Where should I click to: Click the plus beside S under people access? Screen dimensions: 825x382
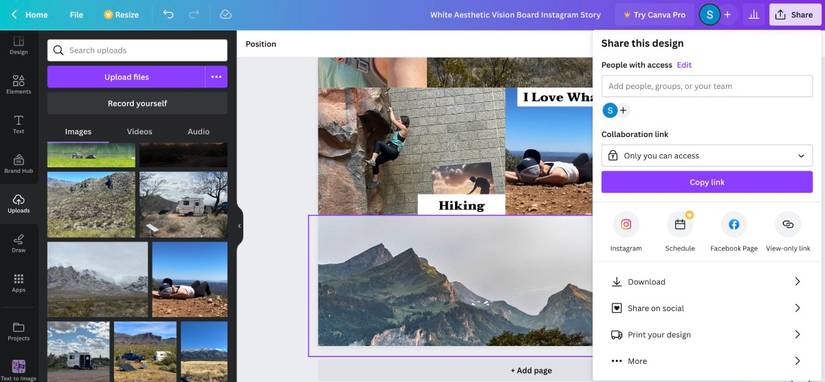tap(623, 110)
